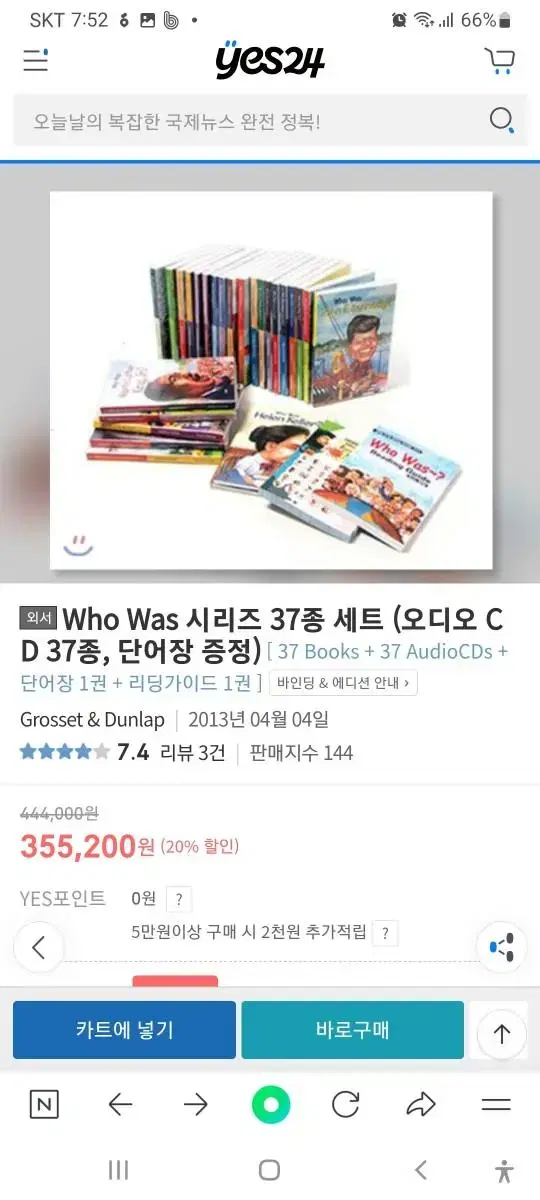
Task: Tap the browser share arrow icon
Action: pos(421,1105)
